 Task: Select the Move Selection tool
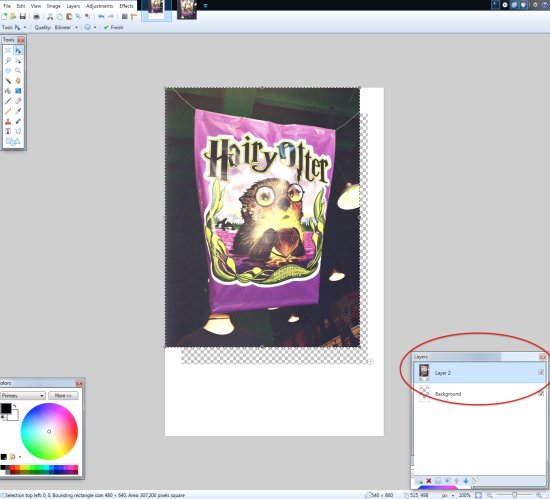point(18,61)
